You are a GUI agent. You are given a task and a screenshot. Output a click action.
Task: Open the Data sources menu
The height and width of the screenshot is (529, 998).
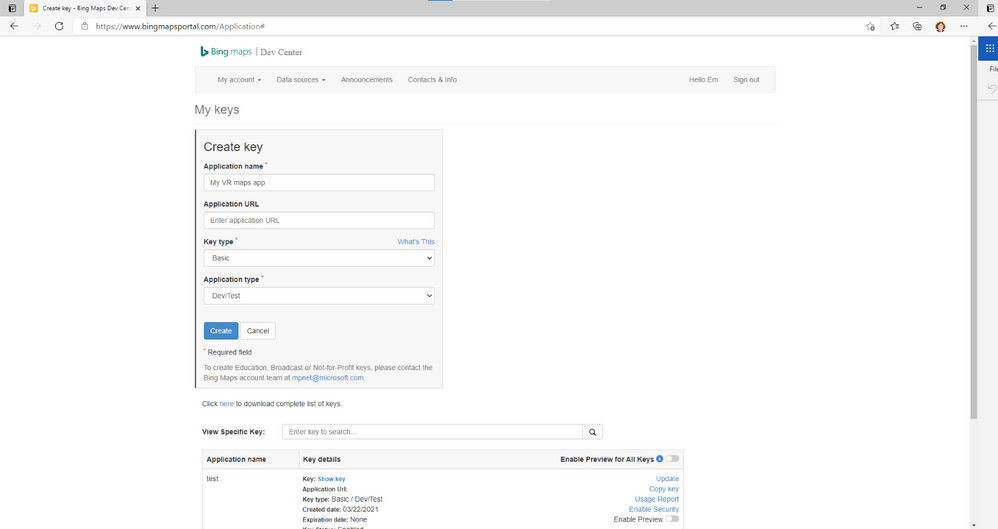(x=300, y=80)
